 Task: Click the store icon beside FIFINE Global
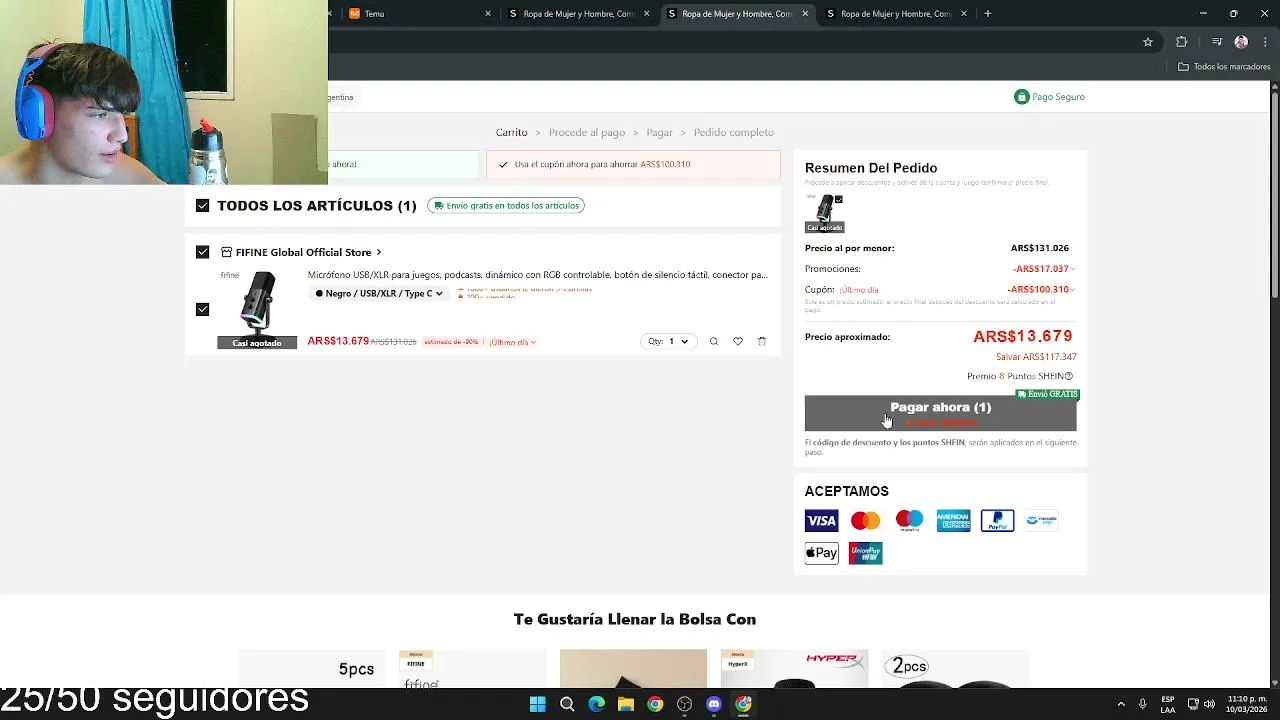(x=227, y=252)
